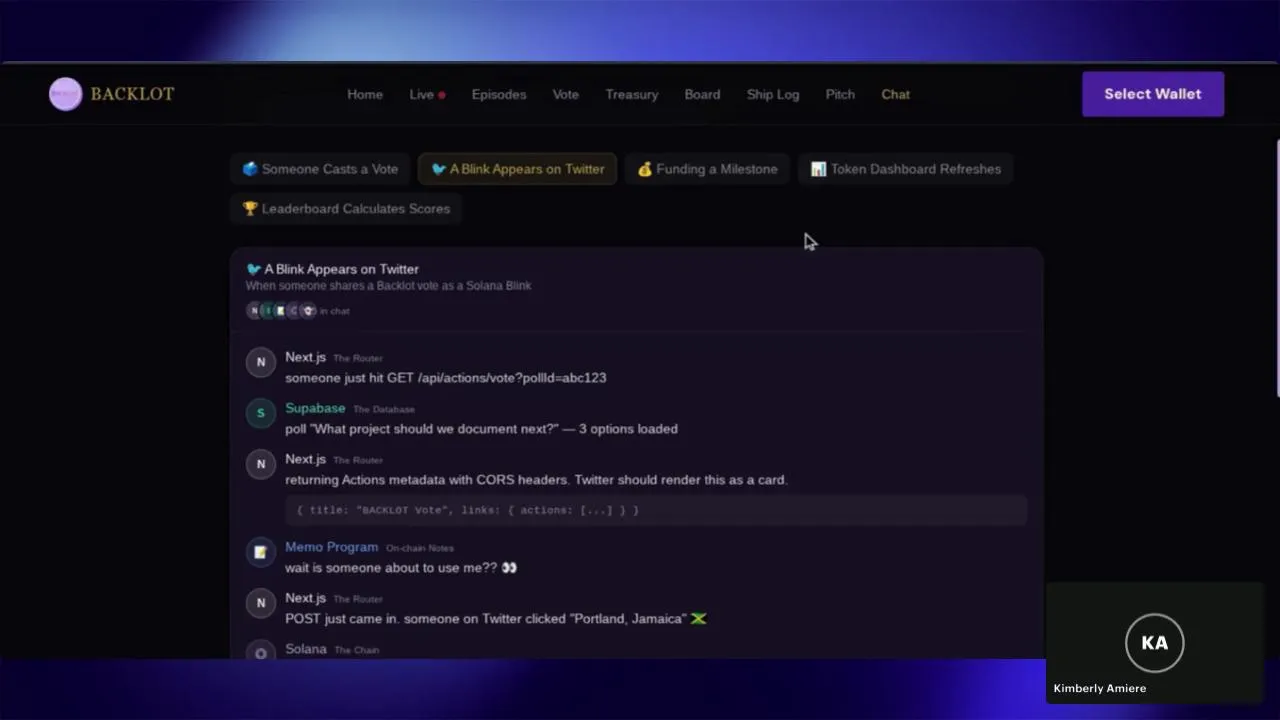Viewport: 1280px width, 720px height.
Task: Click the message about 'Portland, Jamaica'
Action: point(496,619)
